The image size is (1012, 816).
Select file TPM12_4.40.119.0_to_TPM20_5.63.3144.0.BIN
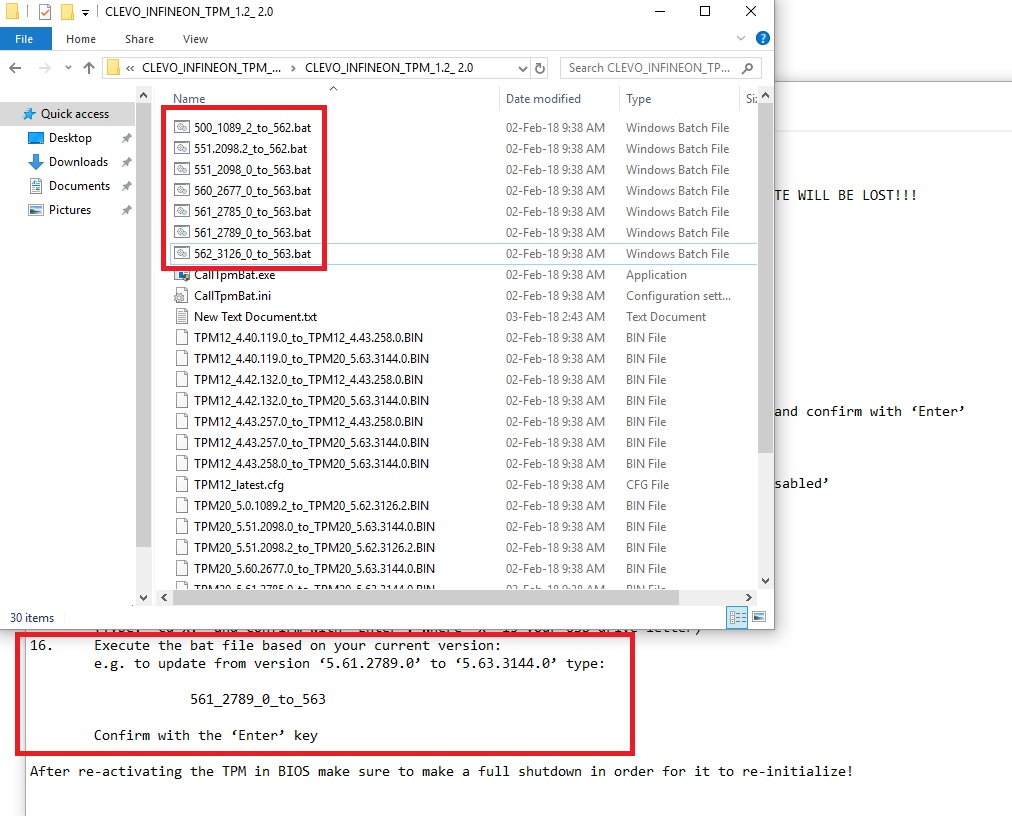[x=312, y=358]
